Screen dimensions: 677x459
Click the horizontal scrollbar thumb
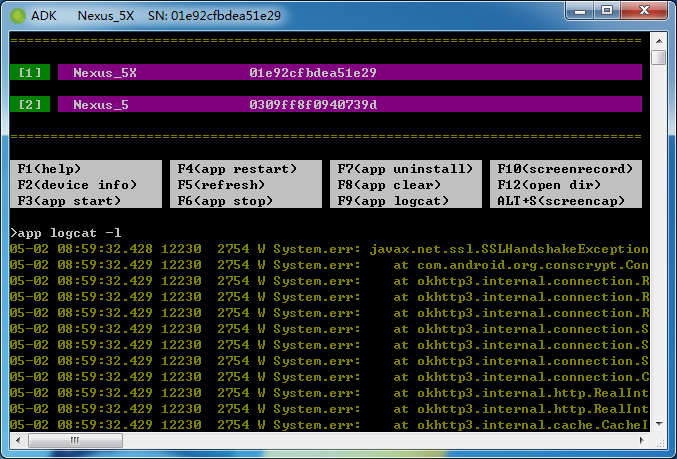click(75, 440)
